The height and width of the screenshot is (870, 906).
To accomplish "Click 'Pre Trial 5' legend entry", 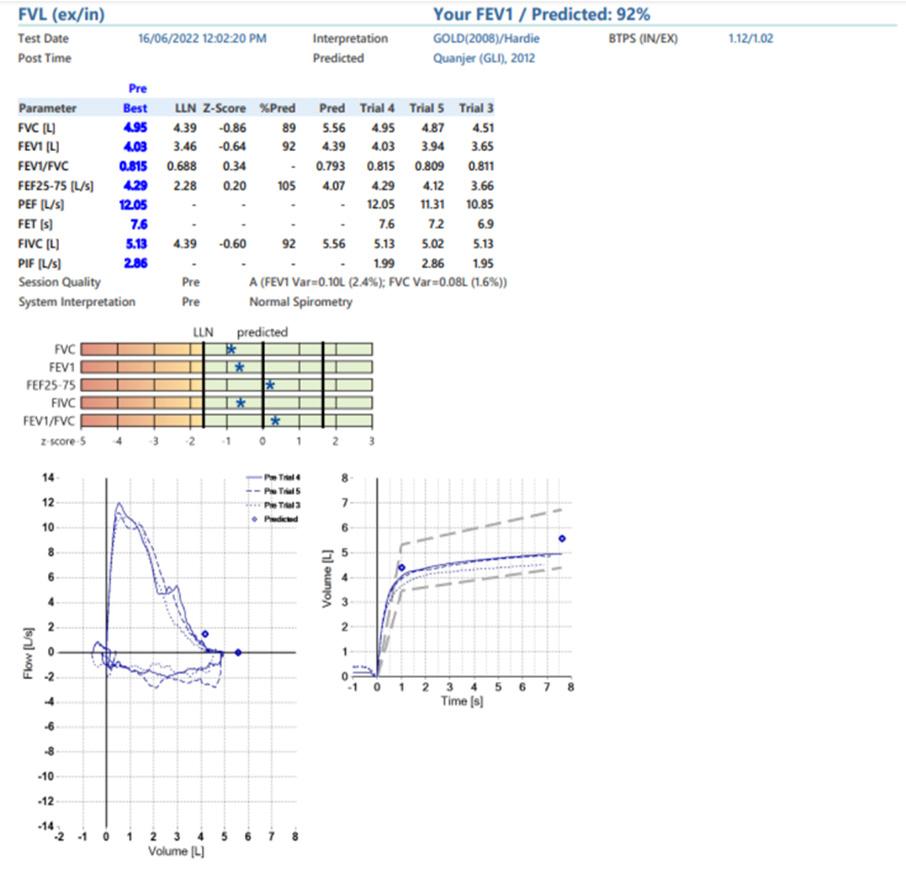I will [273, 492].
